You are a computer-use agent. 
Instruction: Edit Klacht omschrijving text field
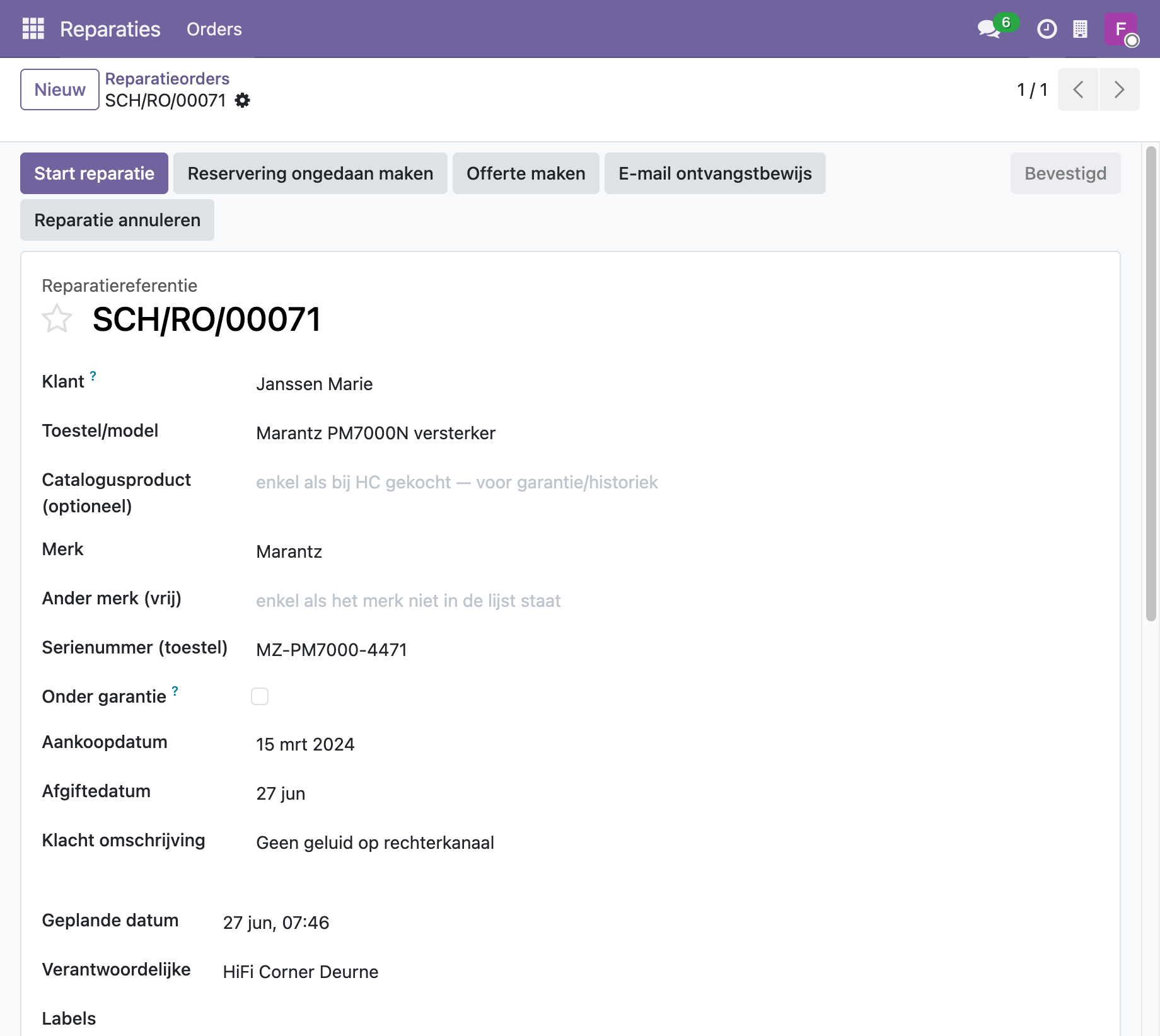[677, 843]
